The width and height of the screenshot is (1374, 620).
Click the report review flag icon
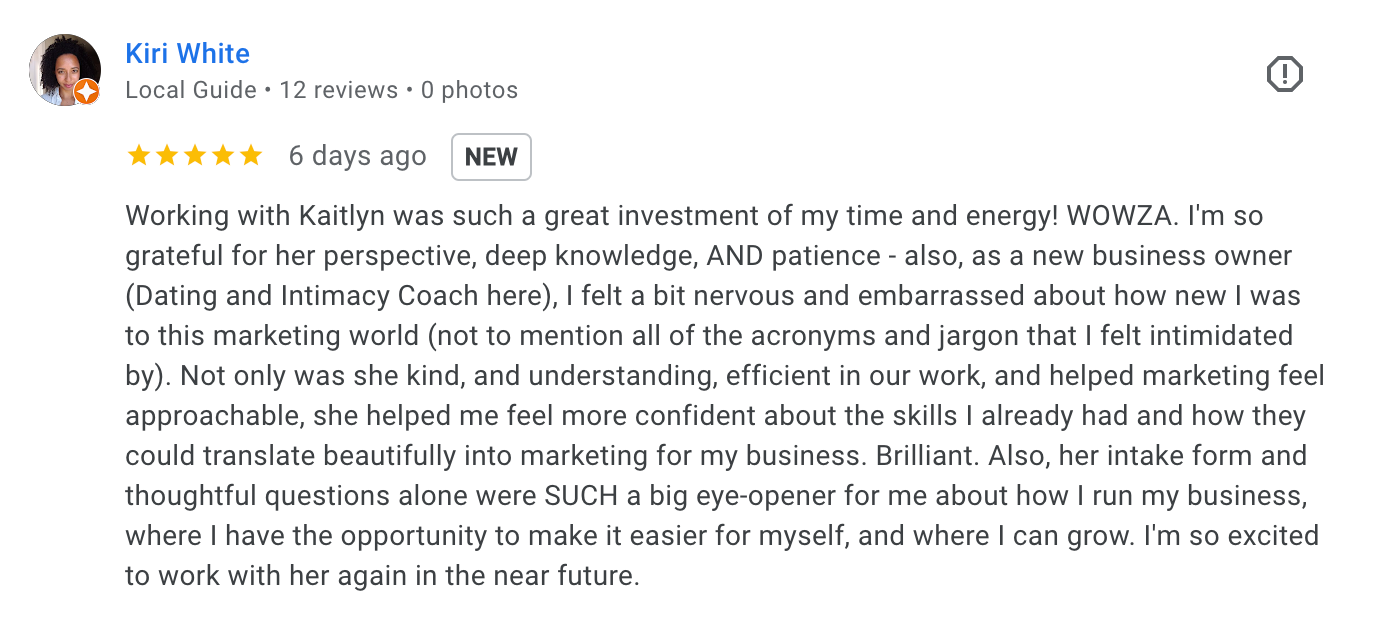pos(1285,74)
